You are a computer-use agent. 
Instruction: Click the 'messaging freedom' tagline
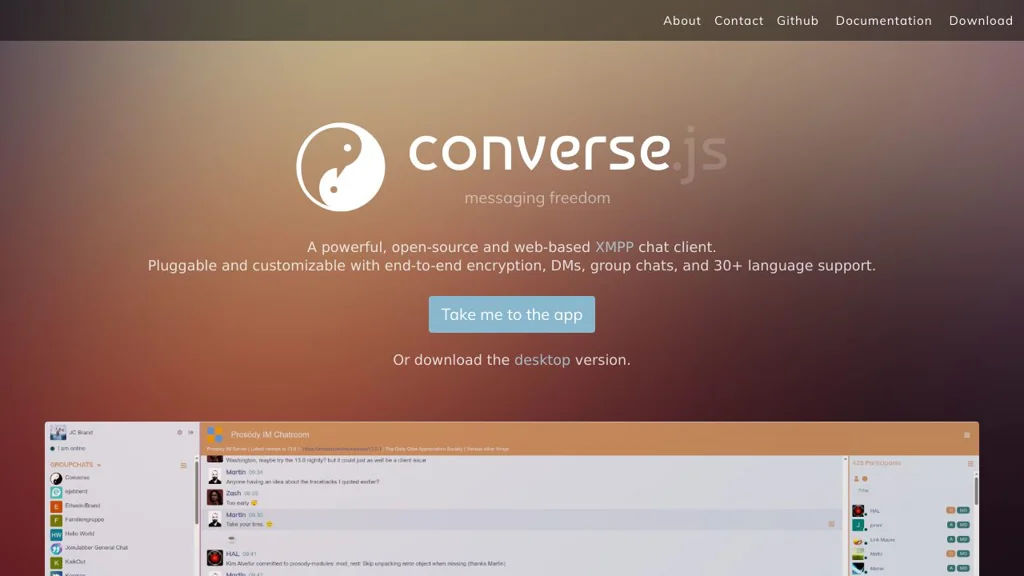coord(537,198)
